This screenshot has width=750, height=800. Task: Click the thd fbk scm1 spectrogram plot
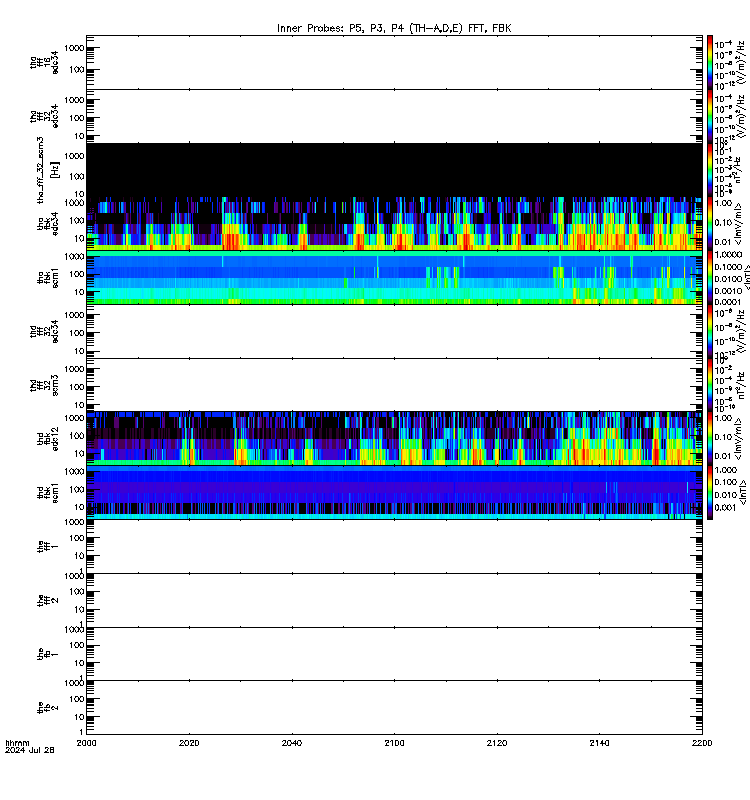pos(394,493)
